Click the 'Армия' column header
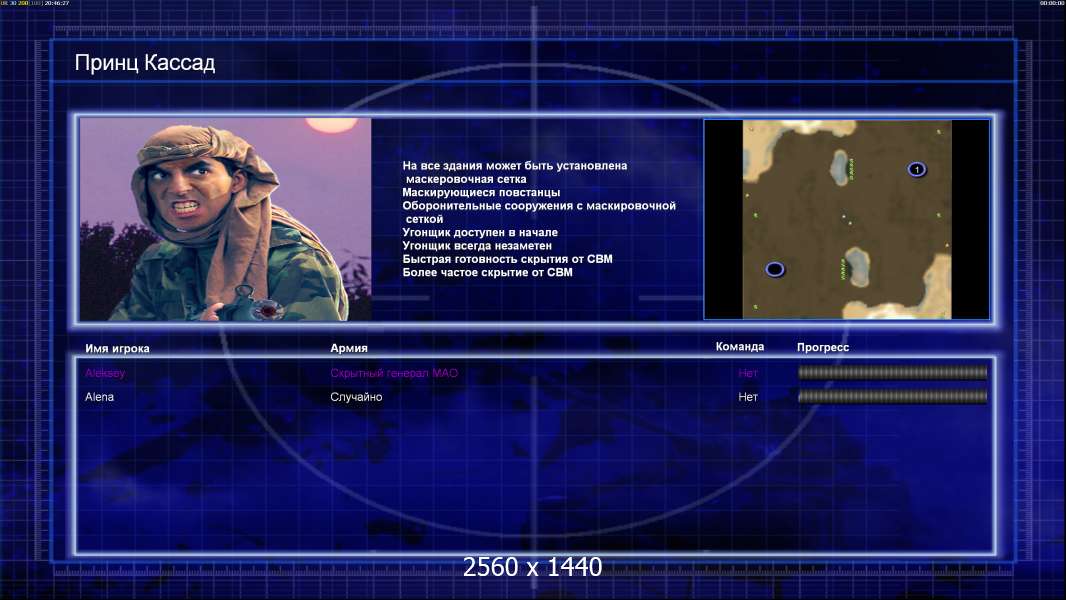The height and width of the screenshot is (600, 1066). pos(349,348)
